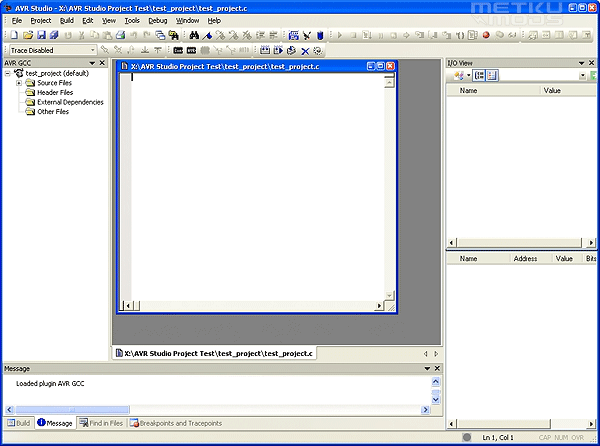
Task: Create a new file with New icon
Action: (x=14, y=35)
